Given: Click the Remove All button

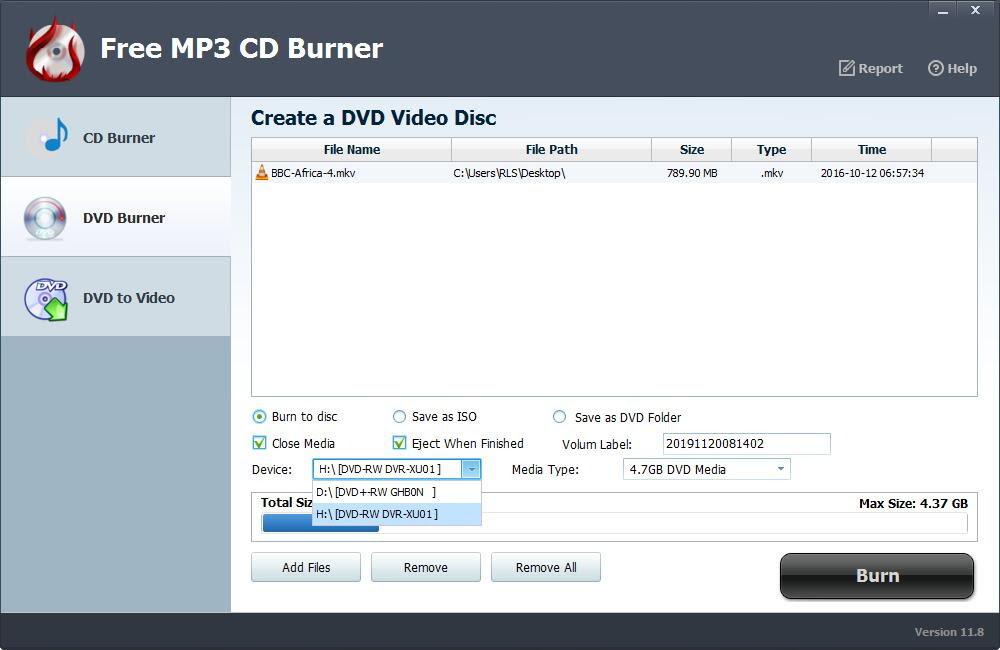Looking at the screenshot, I should point(546,567).
